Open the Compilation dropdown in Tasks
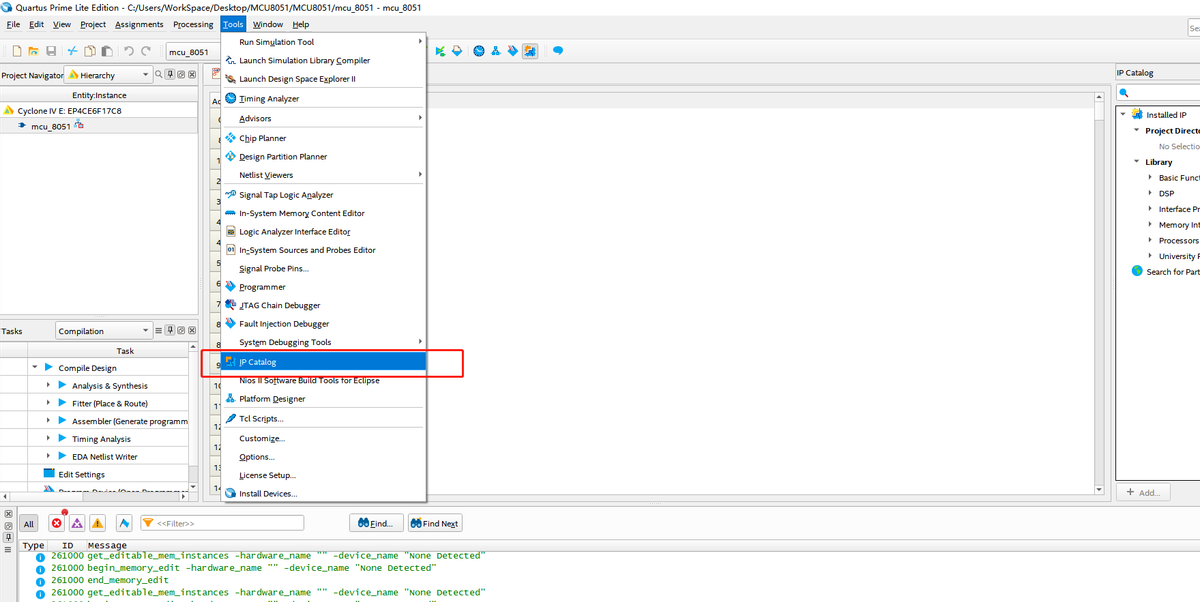 click(x=103, y=331)
